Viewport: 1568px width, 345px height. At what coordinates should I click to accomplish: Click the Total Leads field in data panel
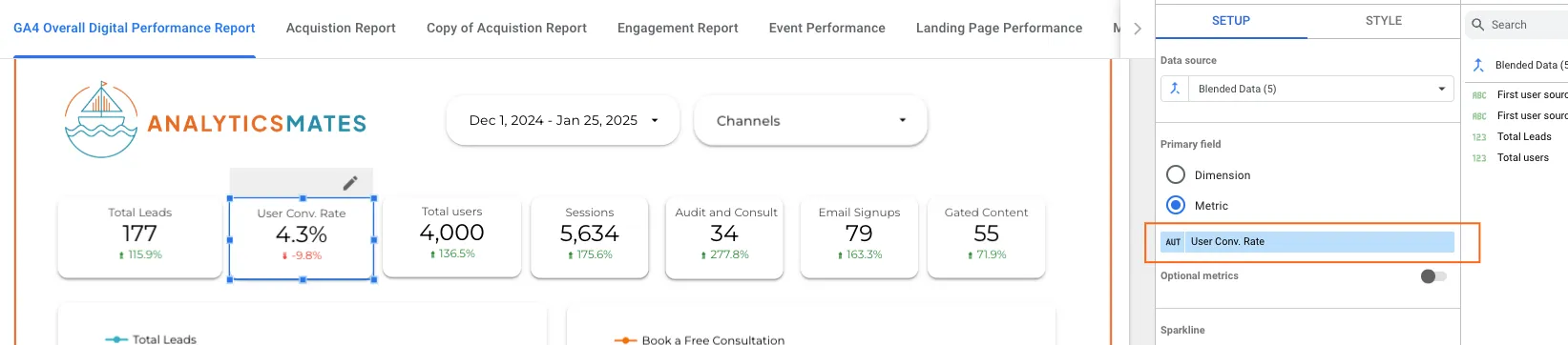[x=1524, y=137]
